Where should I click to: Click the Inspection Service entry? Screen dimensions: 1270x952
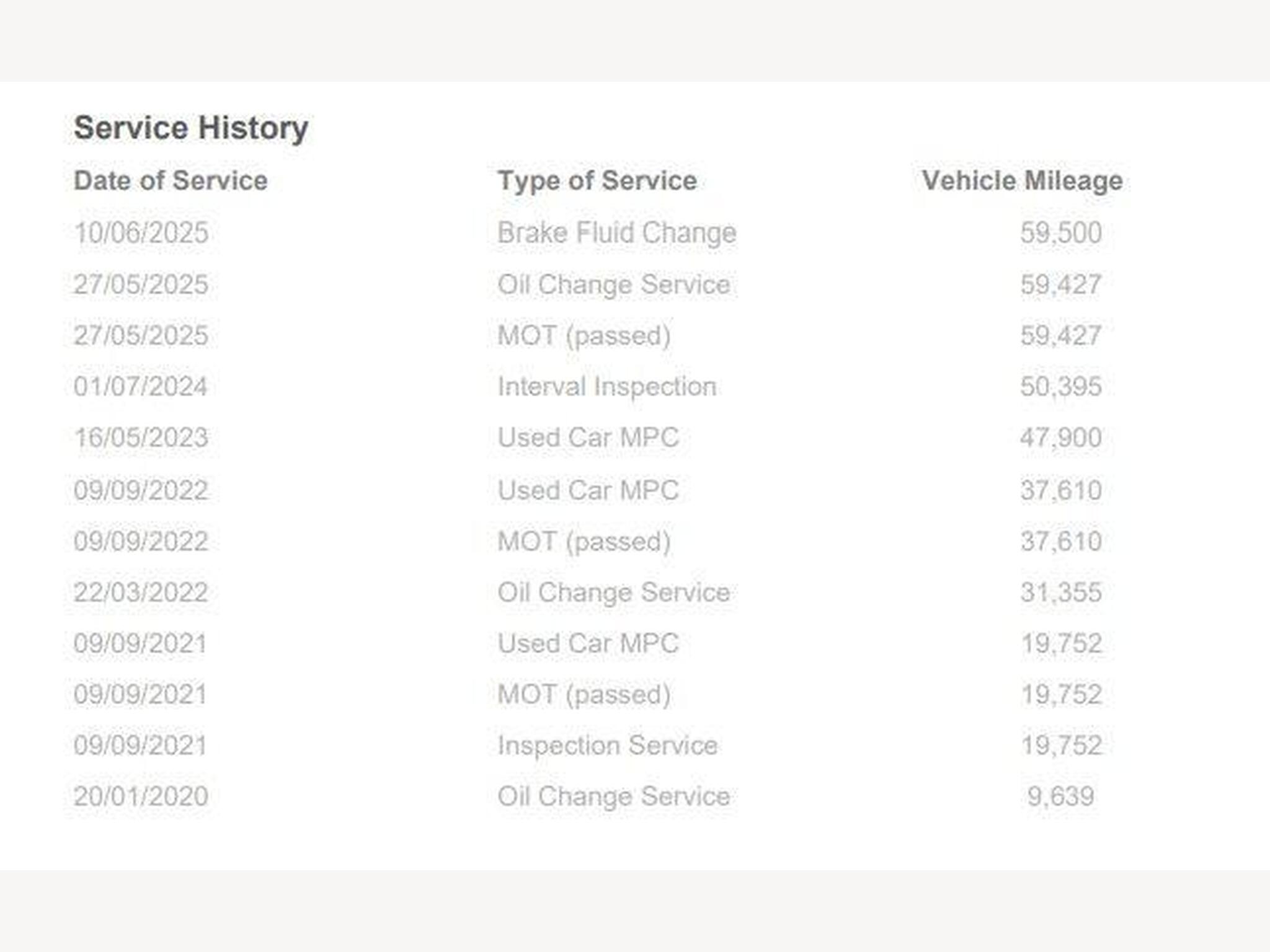coord(607,746)
